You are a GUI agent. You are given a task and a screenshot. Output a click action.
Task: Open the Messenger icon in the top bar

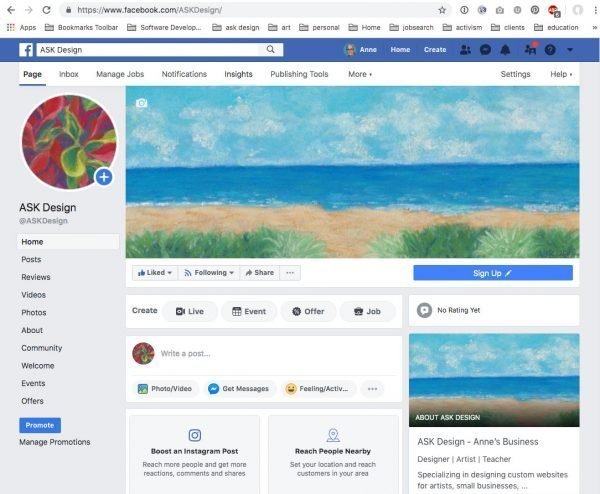pos(485,50)
